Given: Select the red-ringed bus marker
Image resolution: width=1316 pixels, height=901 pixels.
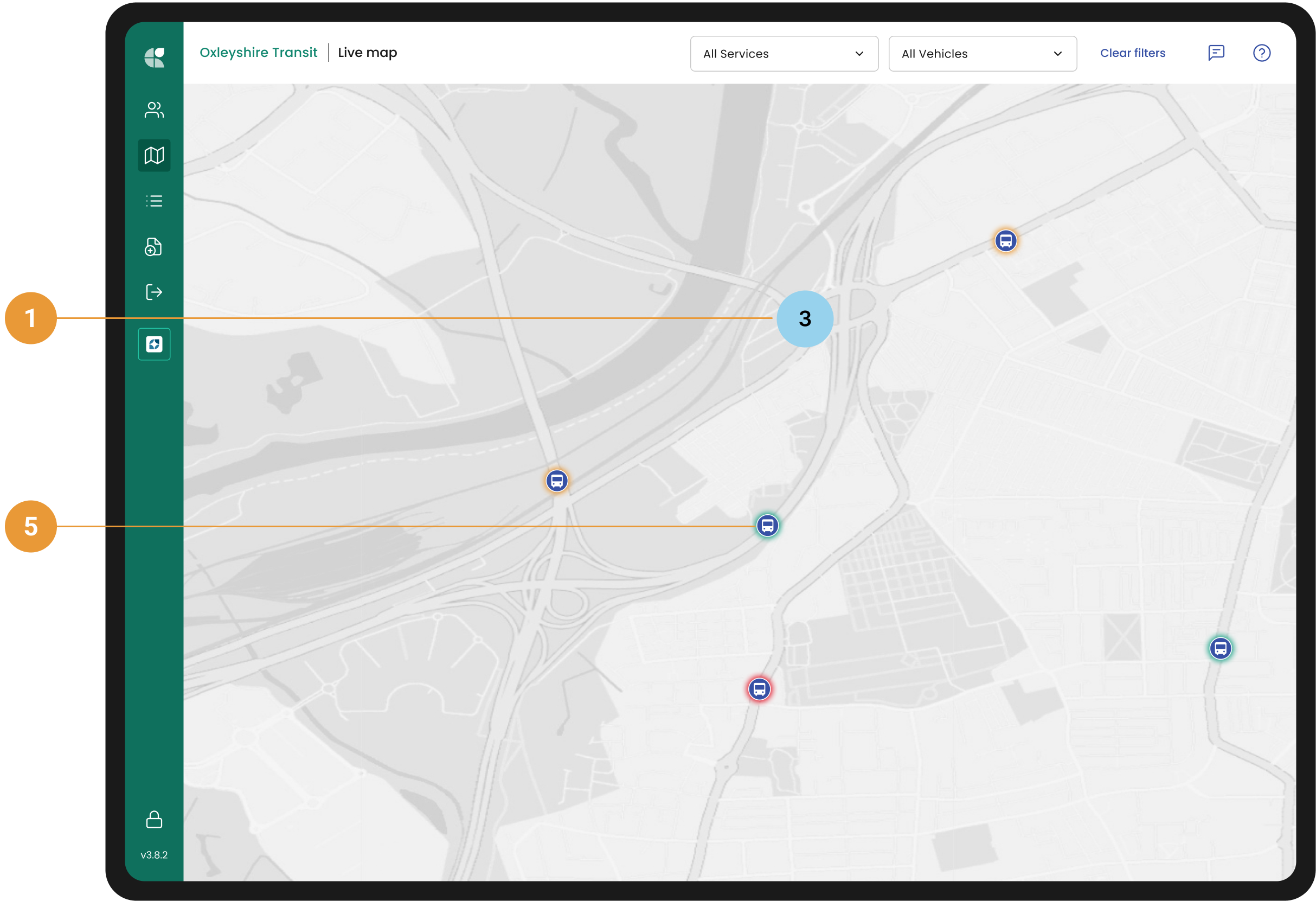Looking at the screenshot, I should coord(759,689).
